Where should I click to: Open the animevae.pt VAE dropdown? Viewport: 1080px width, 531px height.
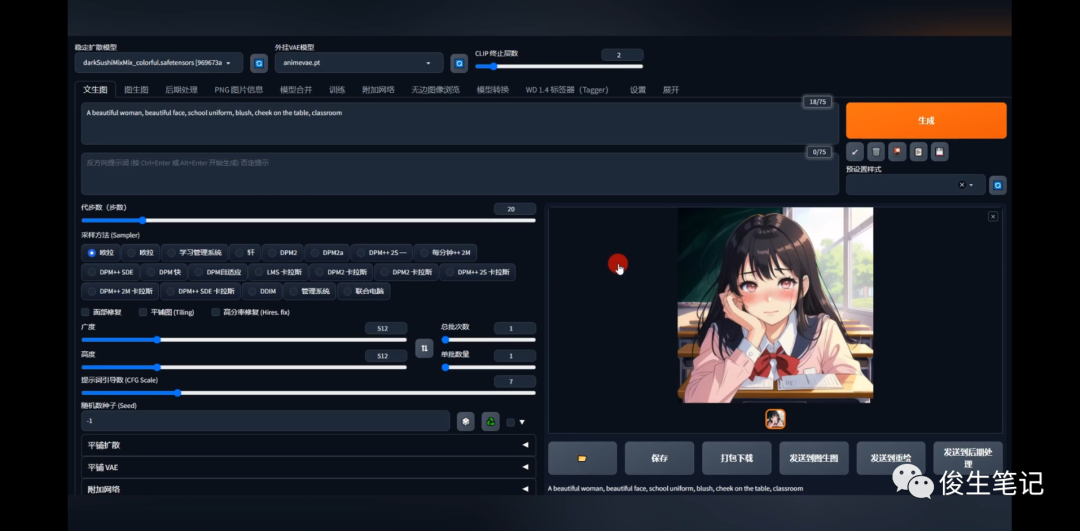(x=358, y=63)
